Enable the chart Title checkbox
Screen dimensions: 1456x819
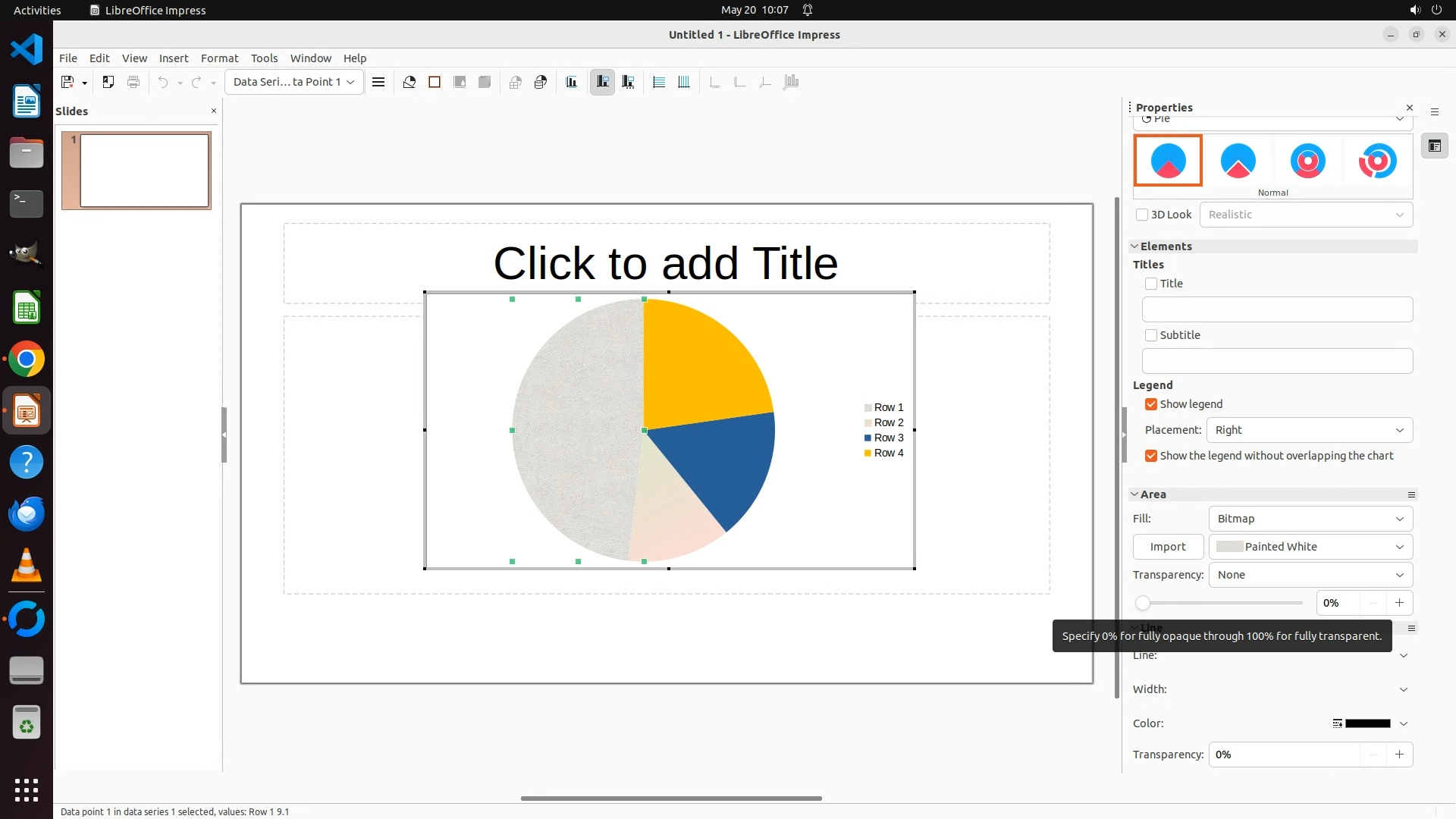pyautogui.click(x=1151, y=284)
